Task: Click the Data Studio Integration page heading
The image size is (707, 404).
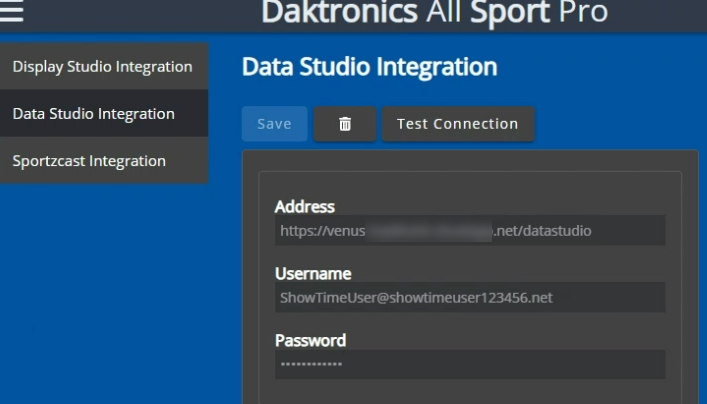Action: (369, 67)
